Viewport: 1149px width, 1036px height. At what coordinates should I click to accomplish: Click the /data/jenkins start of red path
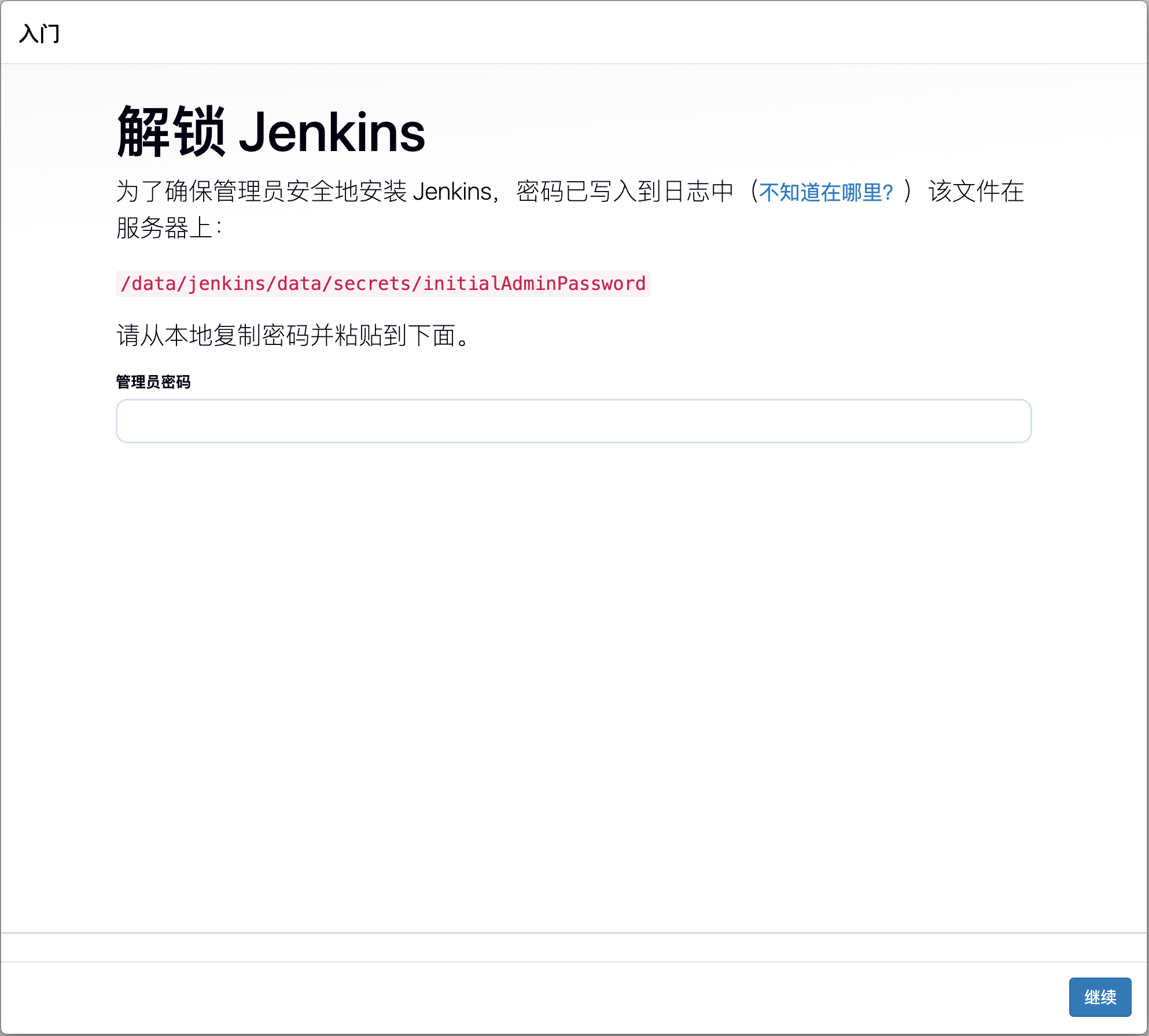point(192,284)
